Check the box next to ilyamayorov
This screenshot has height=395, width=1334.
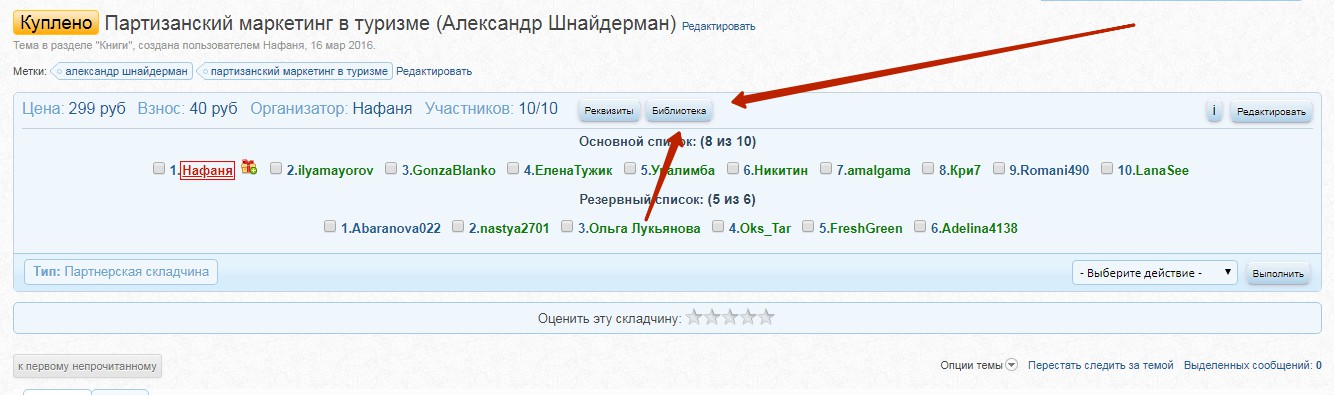click(x=276, y=169)
